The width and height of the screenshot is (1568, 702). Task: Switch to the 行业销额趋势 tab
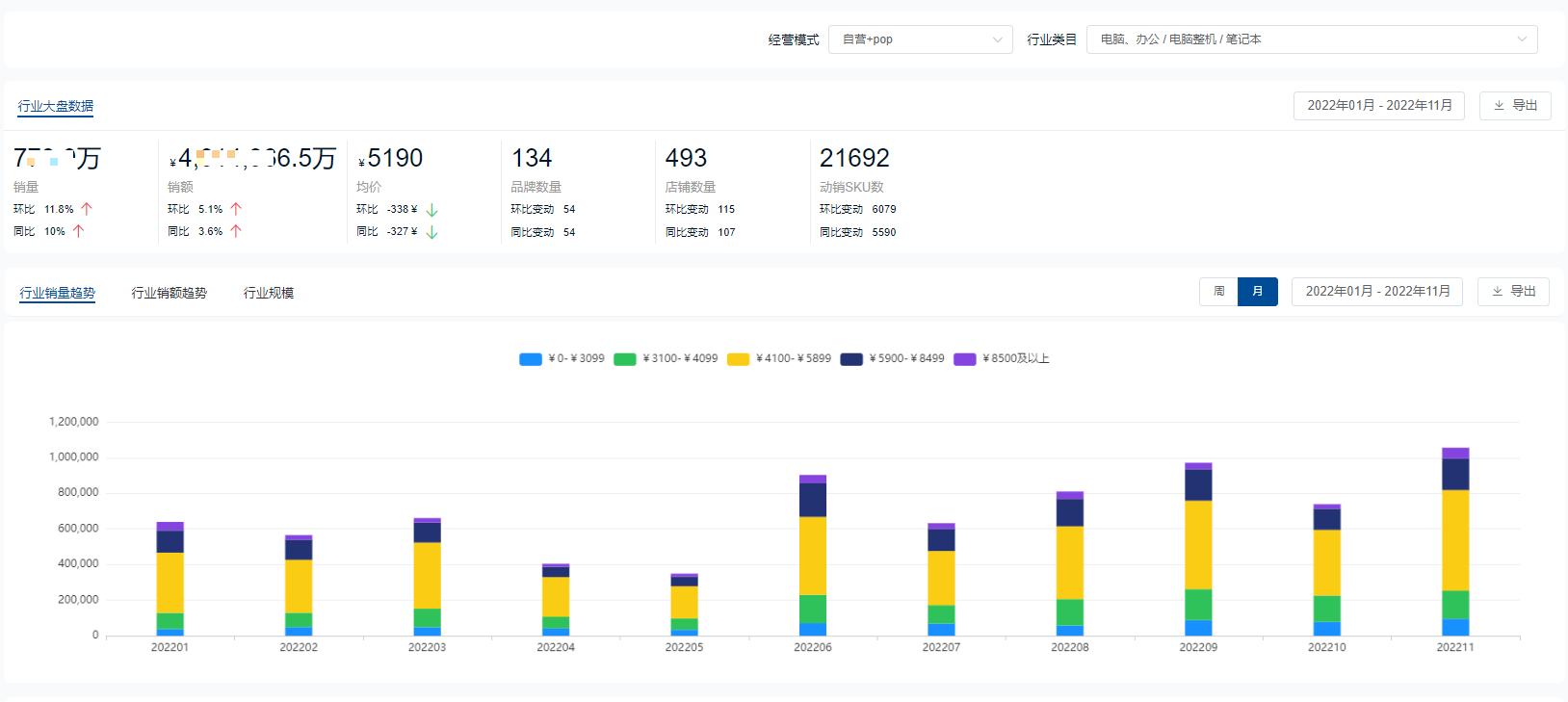point(169,293)
